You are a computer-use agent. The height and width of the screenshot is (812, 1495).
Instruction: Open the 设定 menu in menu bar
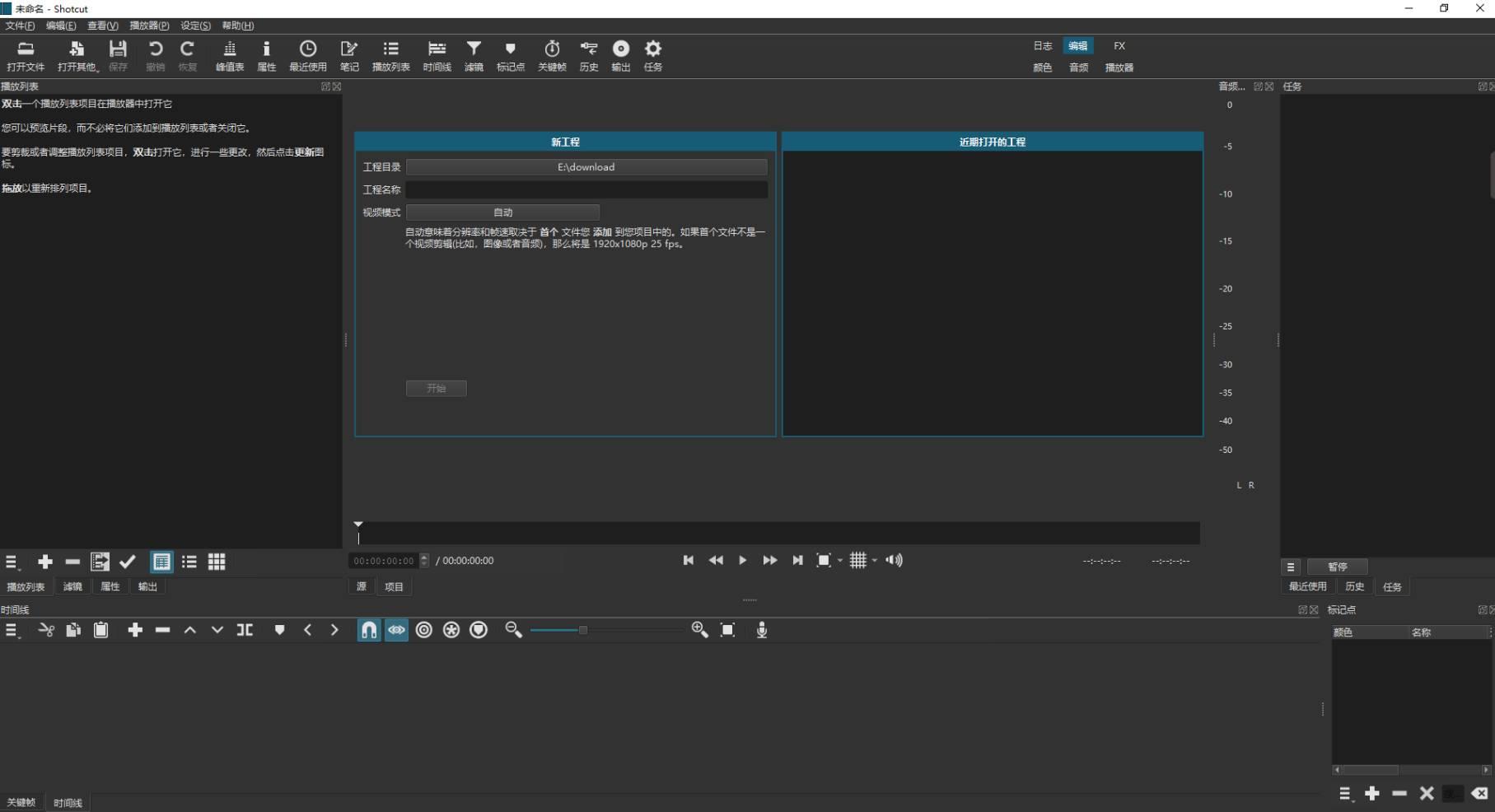point(195,26)
